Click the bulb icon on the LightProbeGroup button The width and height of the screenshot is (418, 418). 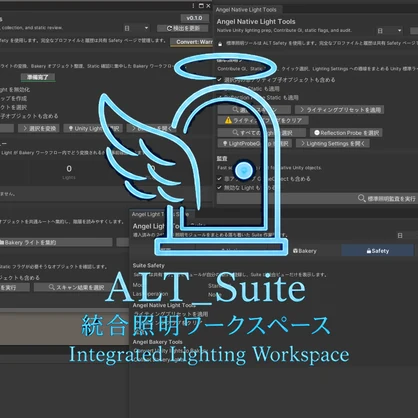click(x=225, y=143)
